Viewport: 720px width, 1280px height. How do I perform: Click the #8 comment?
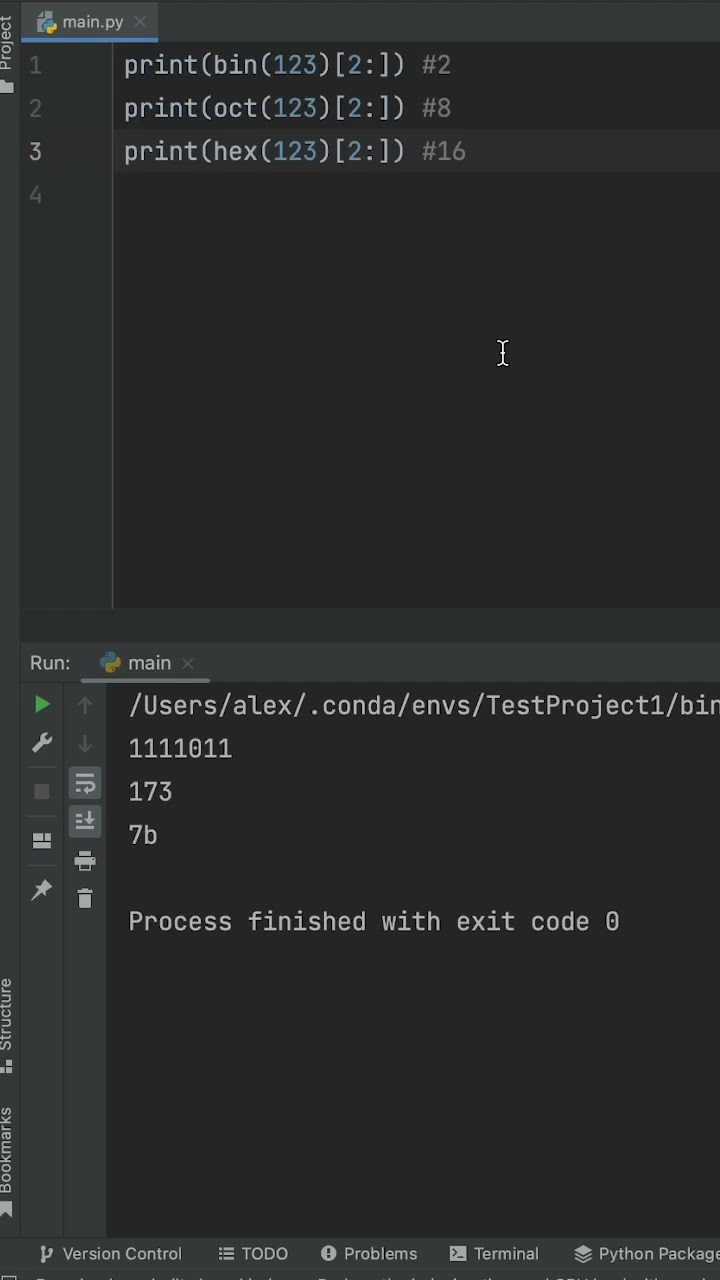pyautogui.click(x=436, y=108)
